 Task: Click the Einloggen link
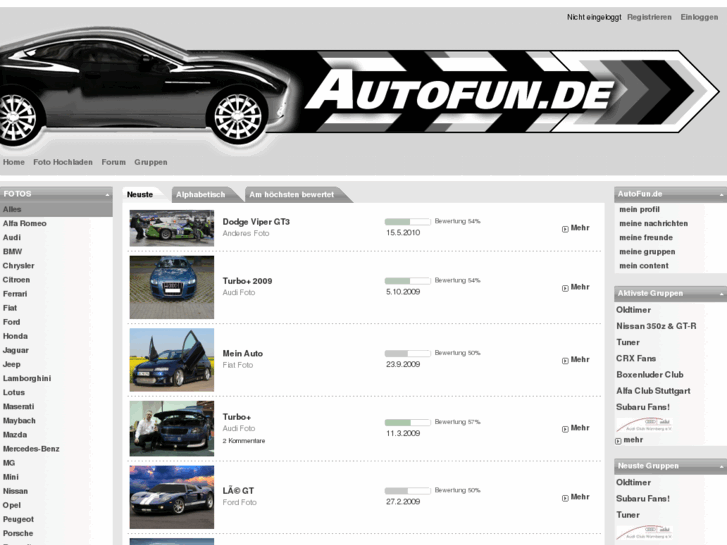pos(699,17)
